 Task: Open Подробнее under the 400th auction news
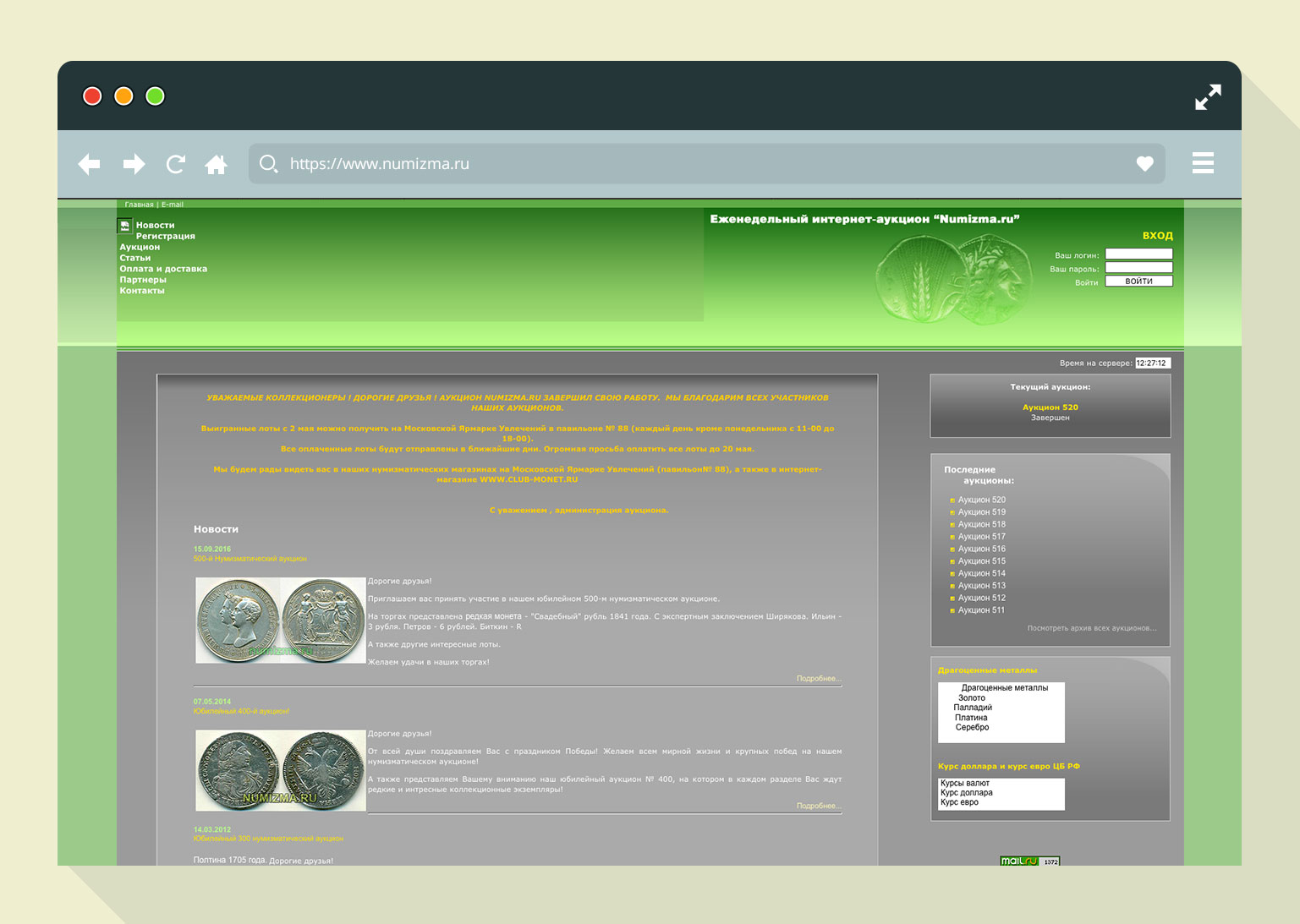coord(819,806)
